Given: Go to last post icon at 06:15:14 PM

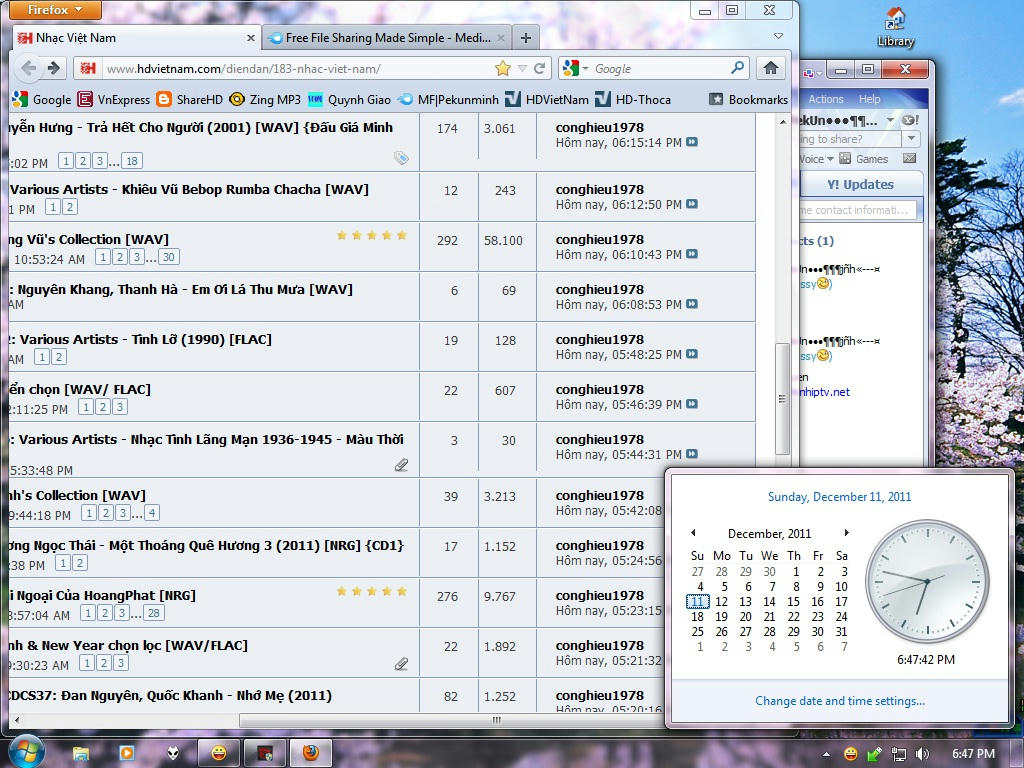Looking at the screenshot, I should [x=692, y=142].
